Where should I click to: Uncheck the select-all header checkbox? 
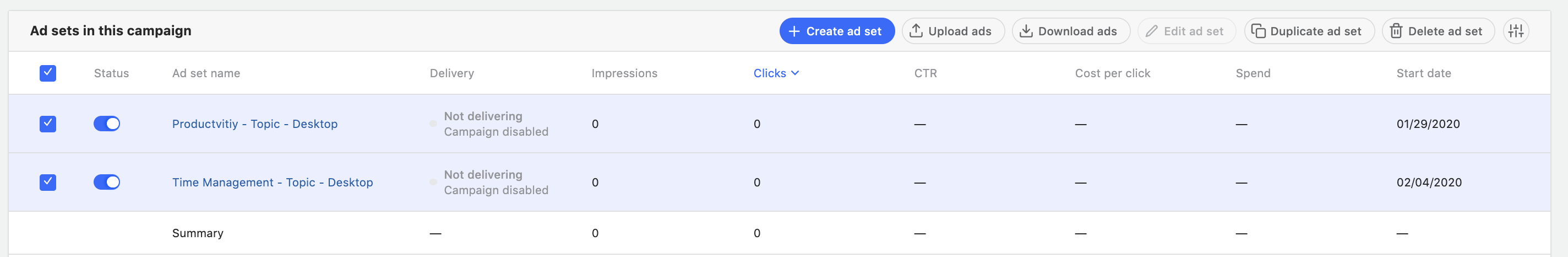47,73
